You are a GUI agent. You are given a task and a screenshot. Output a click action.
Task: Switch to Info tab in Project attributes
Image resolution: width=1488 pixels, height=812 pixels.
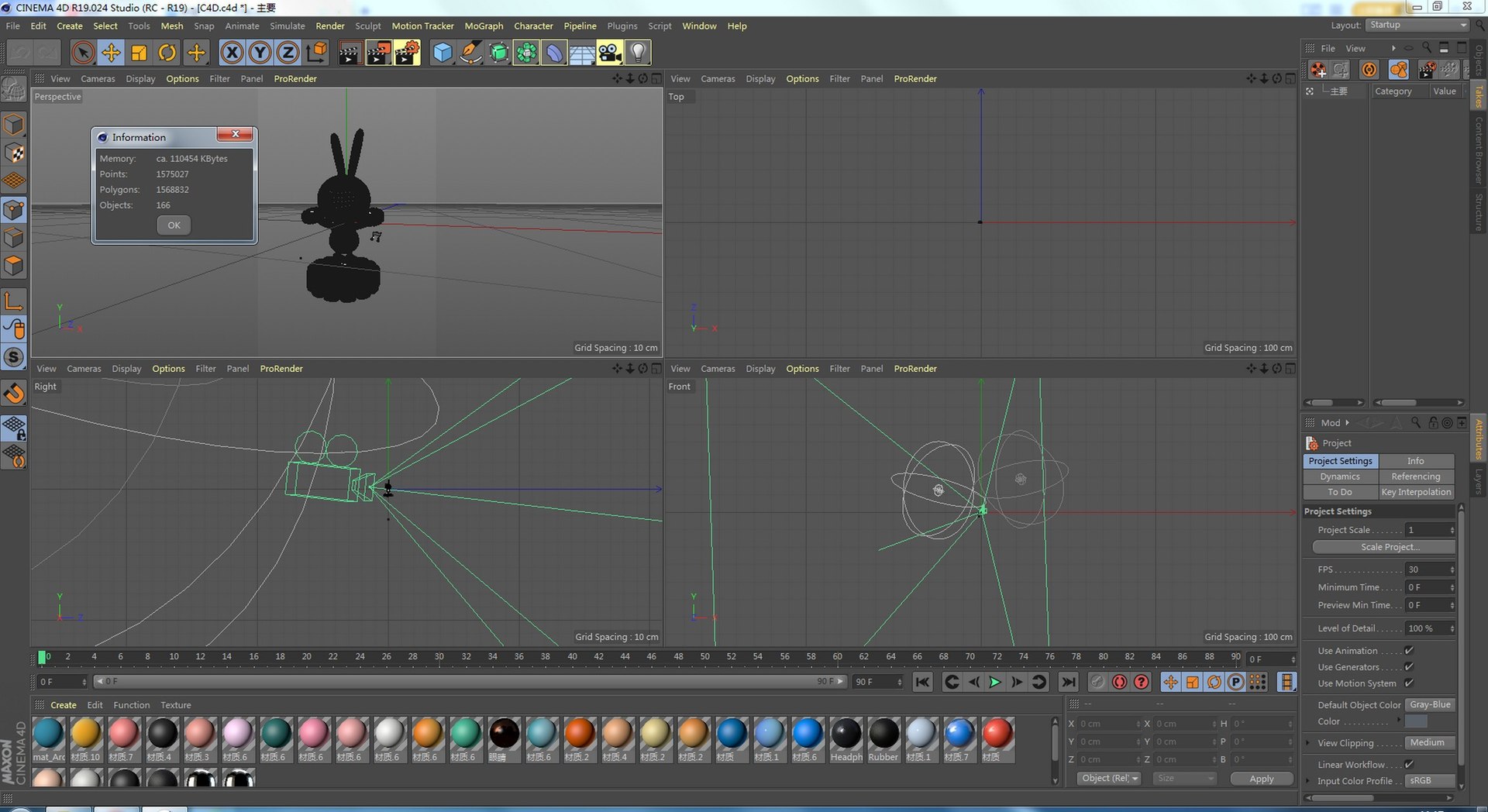click(x=1415, y=461)
